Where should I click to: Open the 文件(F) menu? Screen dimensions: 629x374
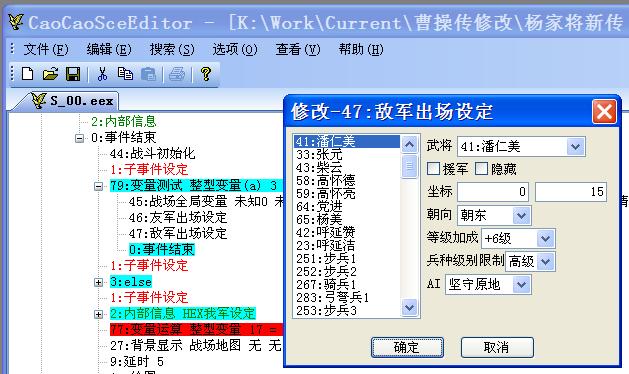tap(46, 49)
